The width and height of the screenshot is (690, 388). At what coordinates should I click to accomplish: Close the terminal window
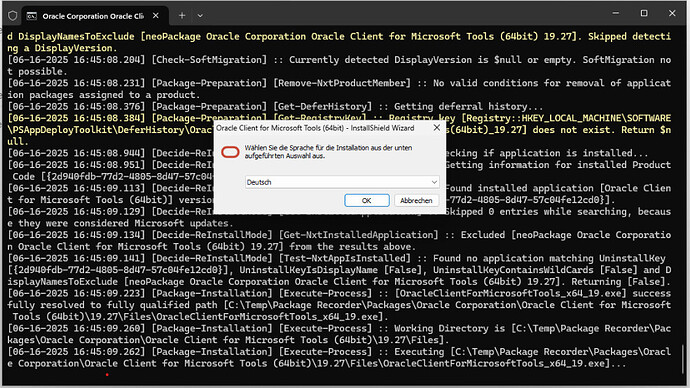point(672,13)
